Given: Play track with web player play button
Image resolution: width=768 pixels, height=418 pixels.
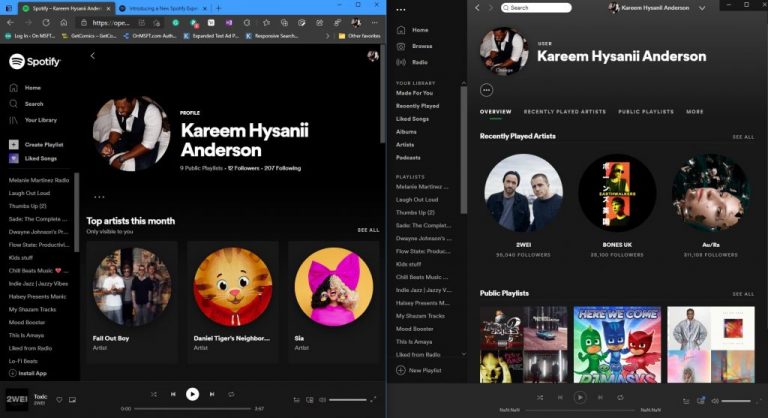Looking at the screenshot, I should 192,394.
